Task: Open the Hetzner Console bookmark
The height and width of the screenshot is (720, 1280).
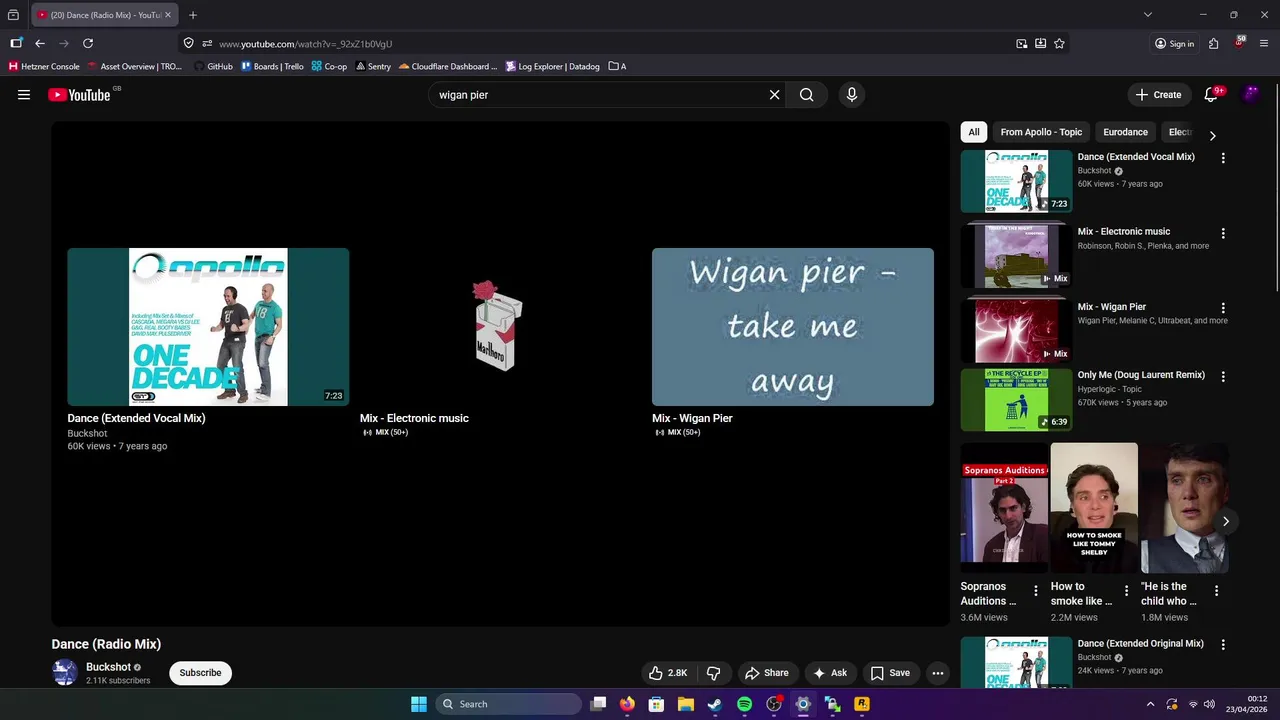Action: tap(44, 67)
